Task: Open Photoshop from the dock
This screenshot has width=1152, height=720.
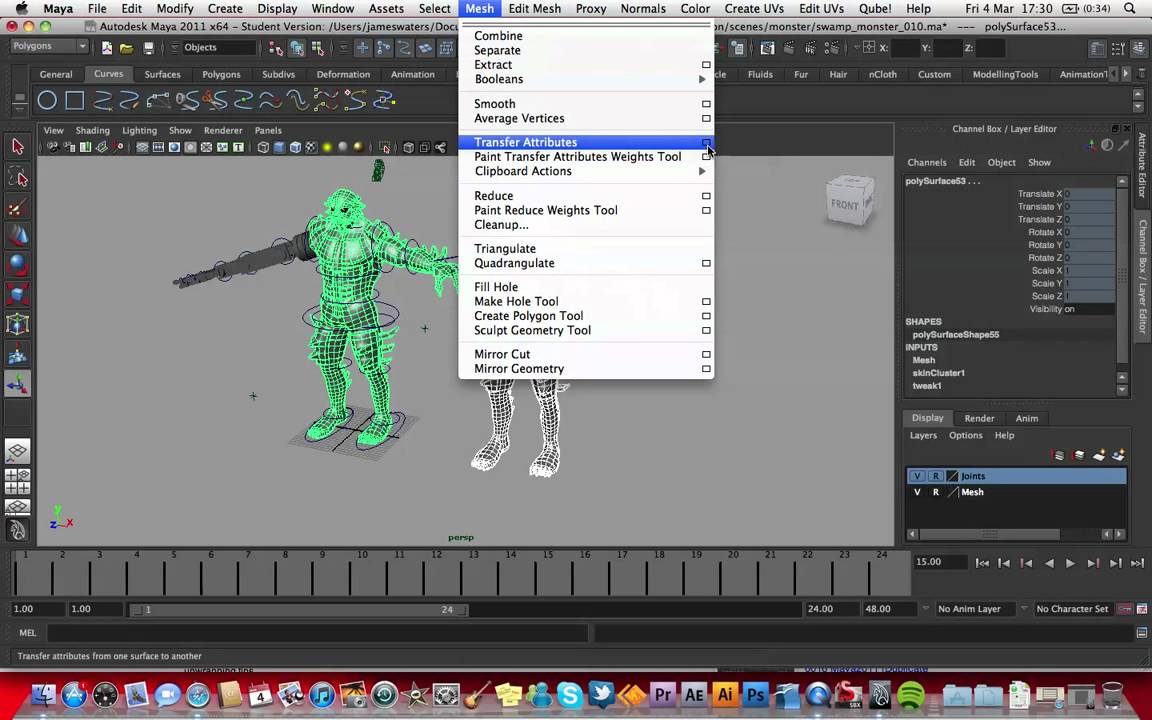Action: 755,694
